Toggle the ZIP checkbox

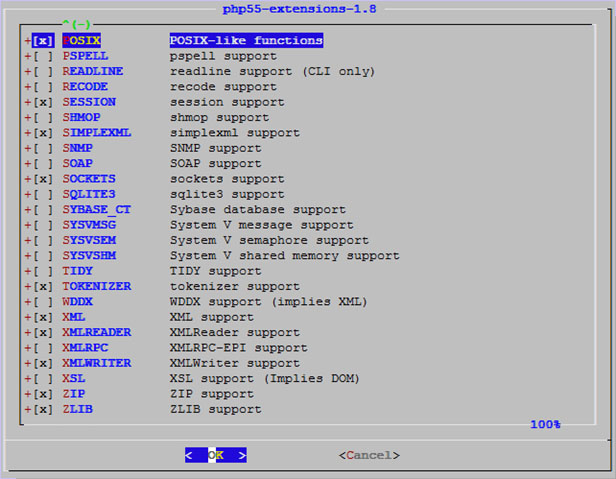43,394
